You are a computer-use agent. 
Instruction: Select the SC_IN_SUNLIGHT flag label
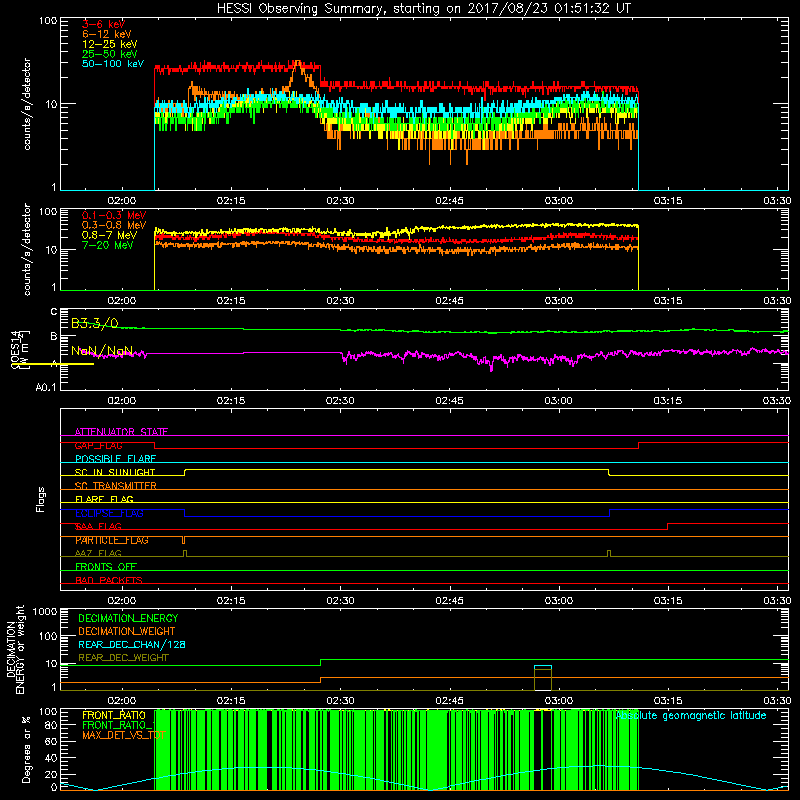115,472
